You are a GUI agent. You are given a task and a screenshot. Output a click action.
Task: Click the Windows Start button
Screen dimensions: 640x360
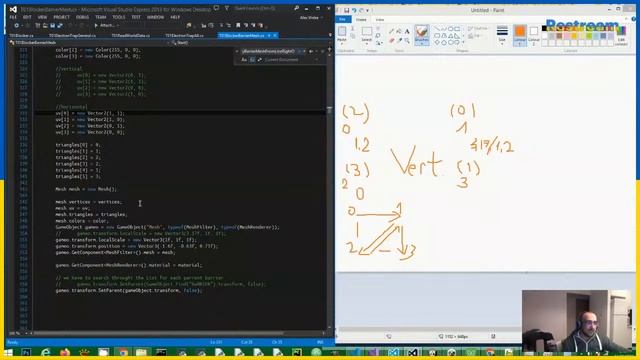[x=8, y=352]
